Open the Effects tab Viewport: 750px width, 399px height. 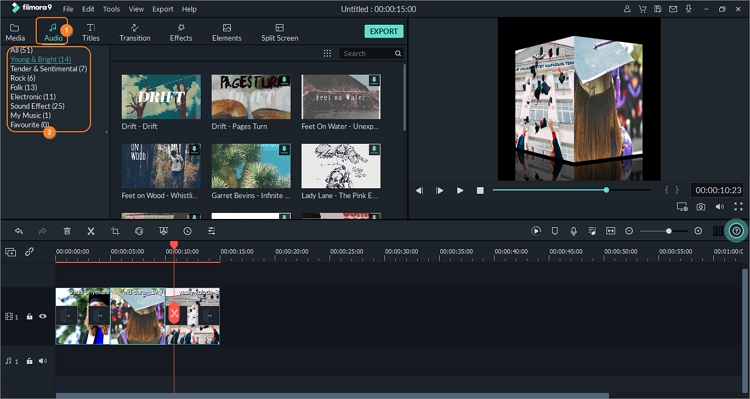point(181,32)
